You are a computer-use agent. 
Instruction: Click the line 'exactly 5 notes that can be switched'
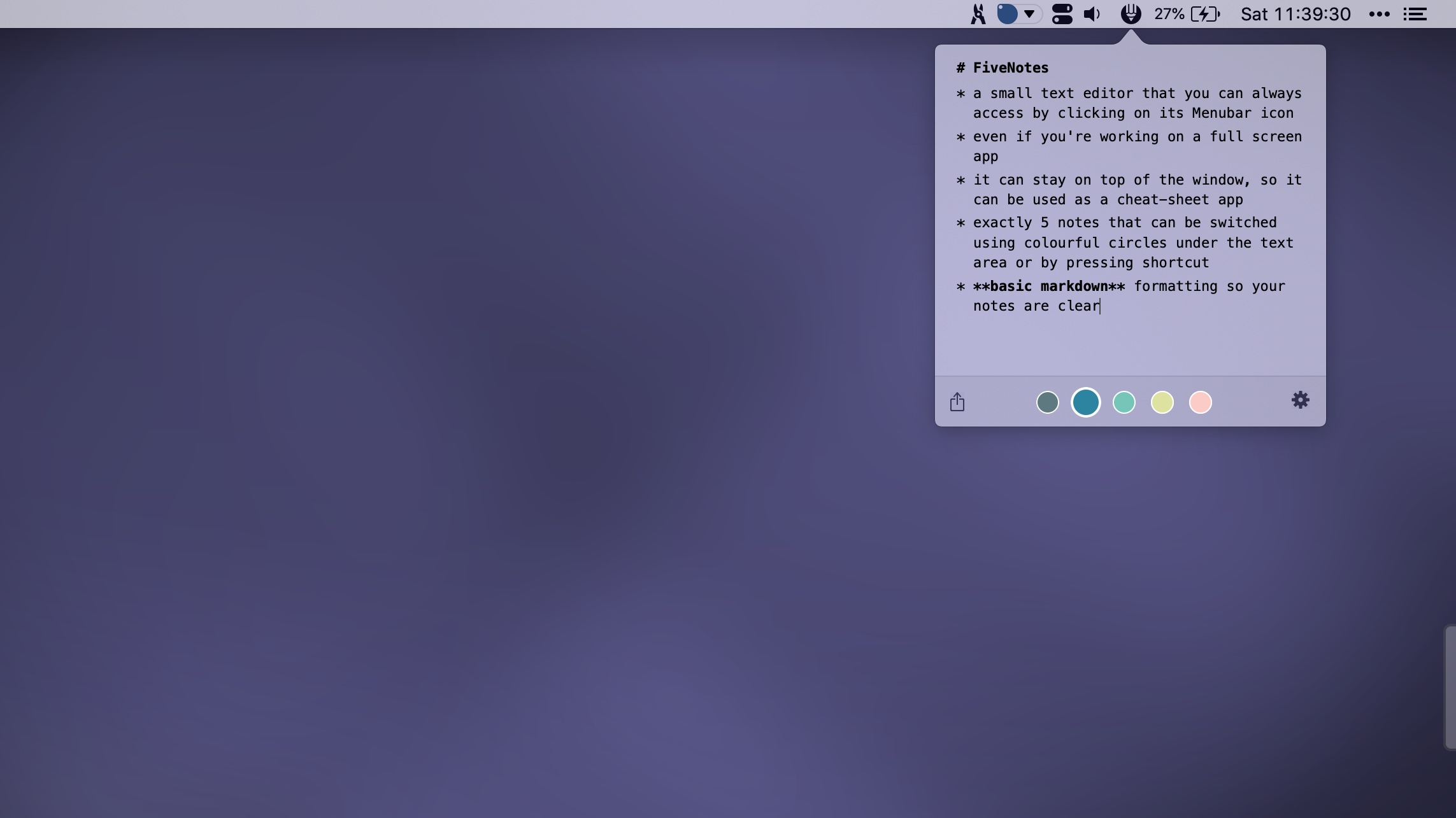[x=1125, y=222]
